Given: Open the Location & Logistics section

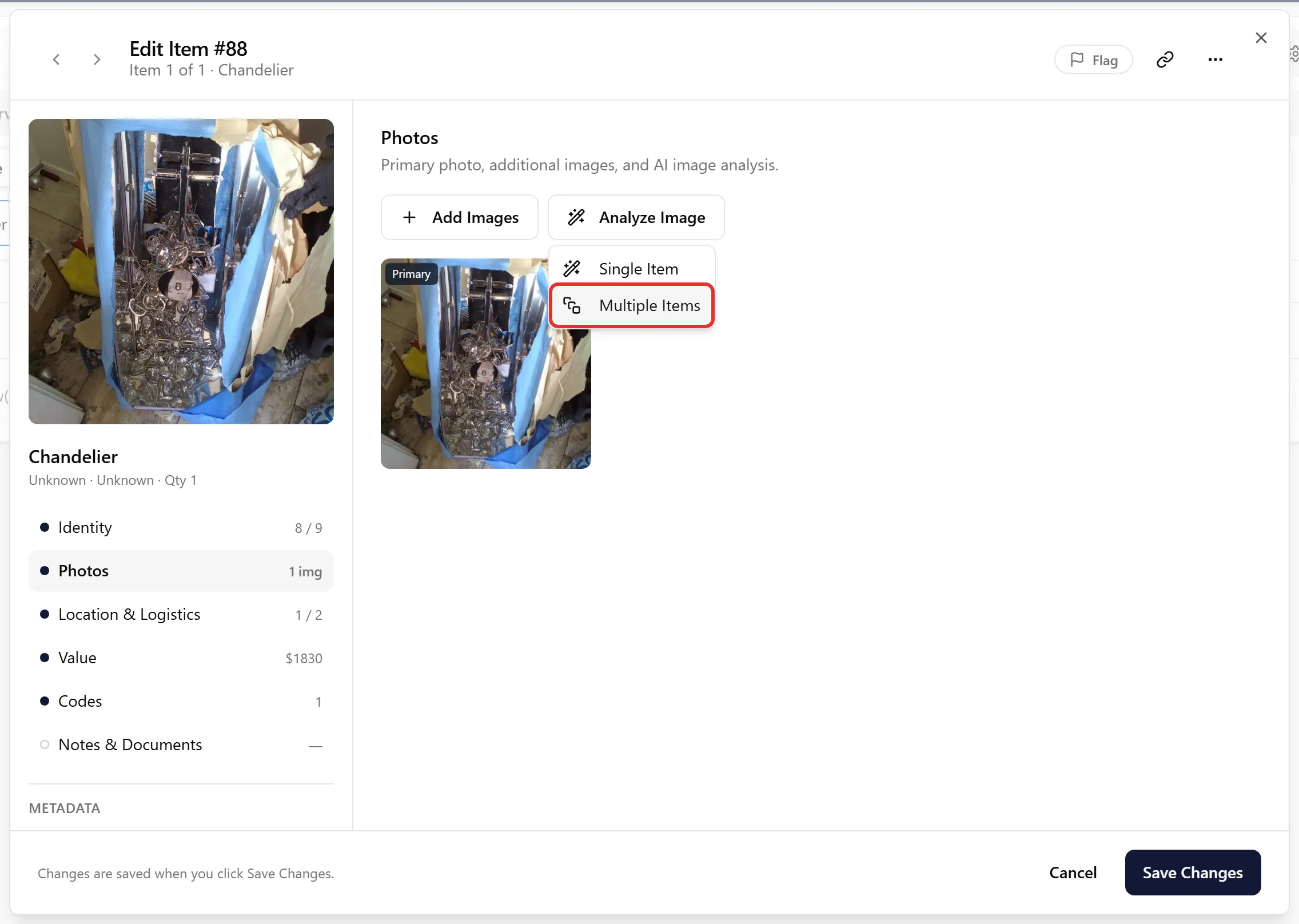Looking at the screenshot, I should [x=181, y=614].
